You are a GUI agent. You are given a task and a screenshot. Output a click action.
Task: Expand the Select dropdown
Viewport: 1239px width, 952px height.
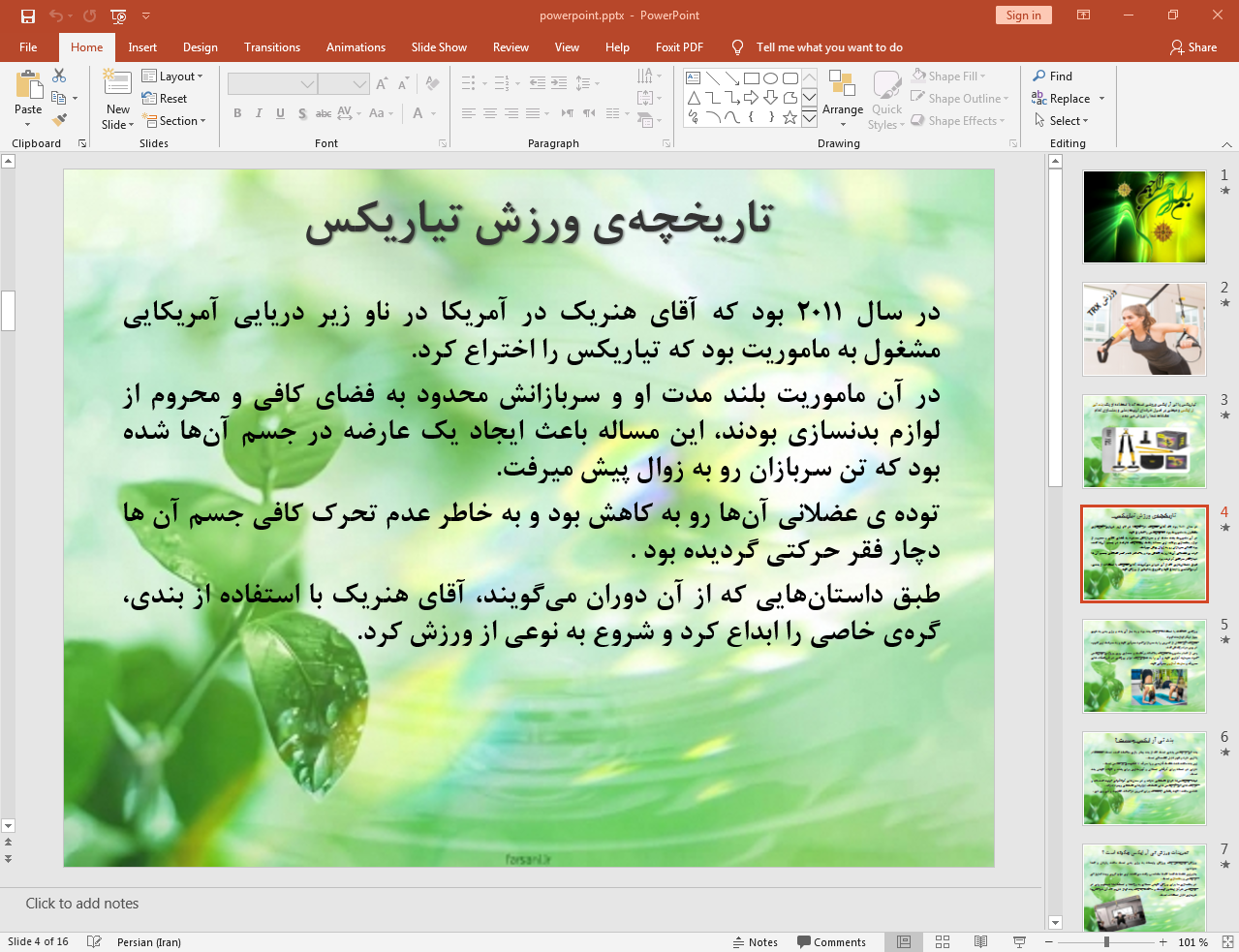(x=1062, y=120)
